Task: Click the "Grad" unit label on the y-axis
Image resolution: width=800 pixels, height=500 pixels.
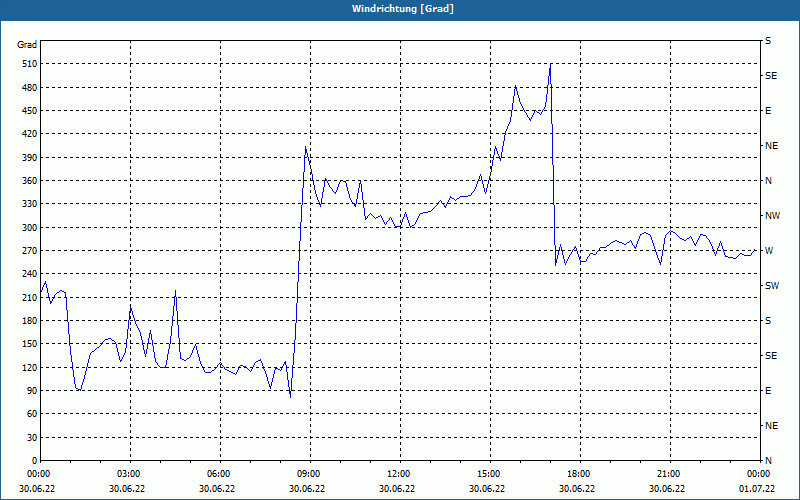Action: pos(27,45)
